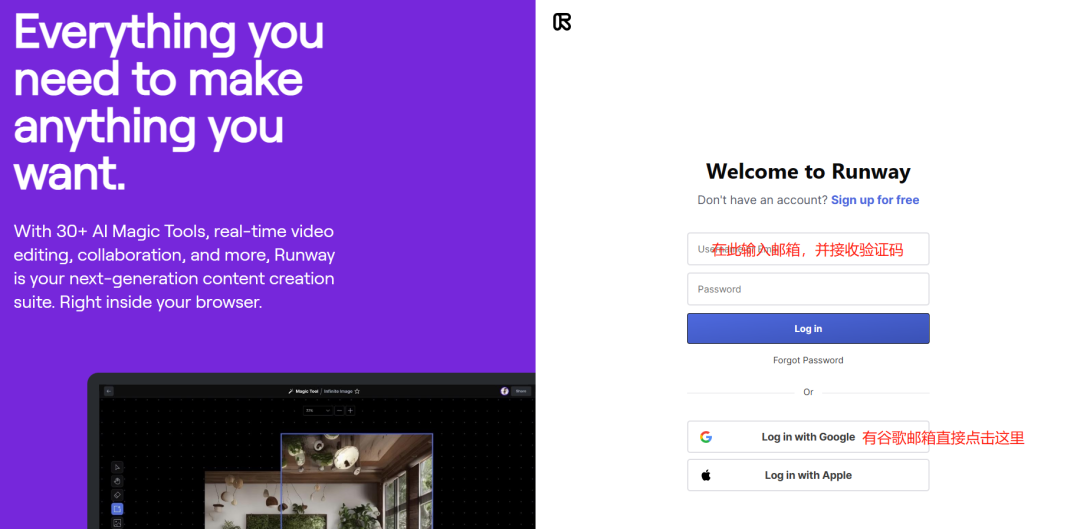Click the back arrow in the preview mockup
Viewport: 1080px width, 529px height.
tap(109, 391)
